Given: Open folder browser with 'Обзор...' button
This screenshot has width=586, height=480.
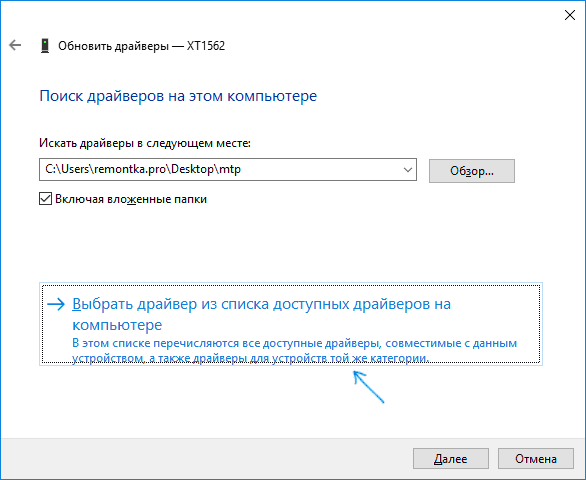Looking at the screenshot, I should [x=472, y=171].
